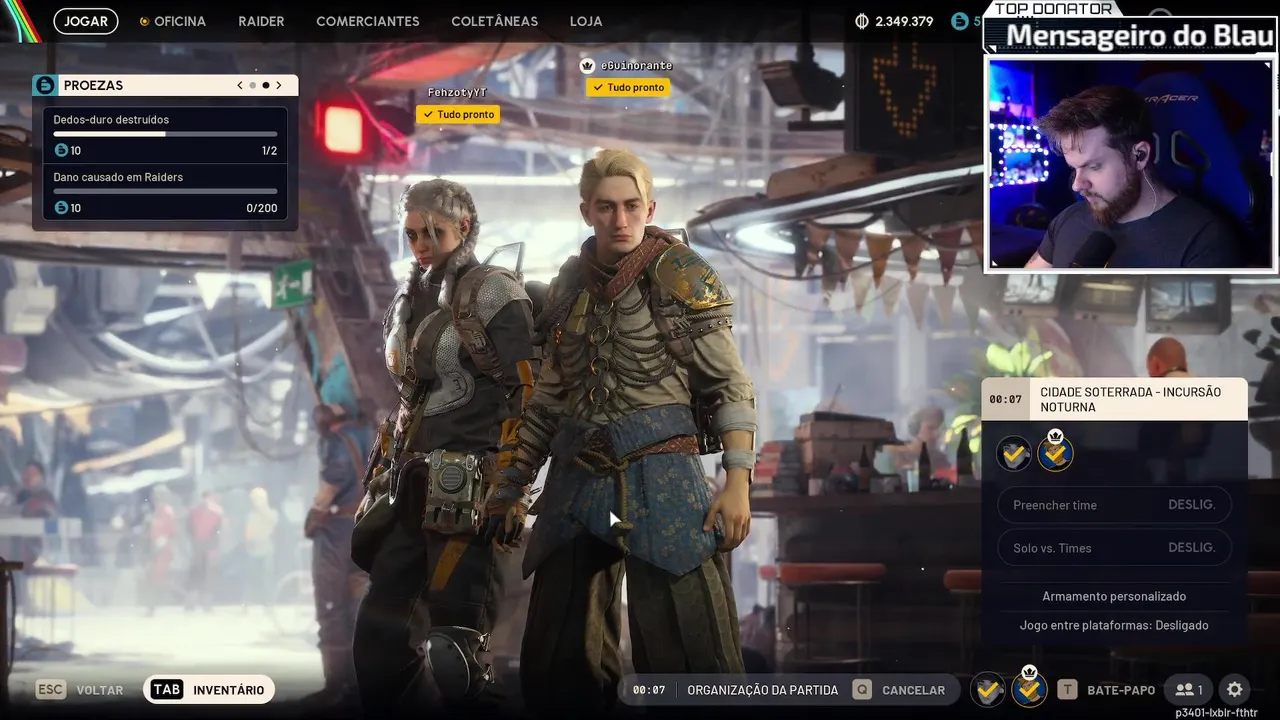Open the settings gear icon
Viewport: 1280px width, 720px height.
[x=1235, y=690]
